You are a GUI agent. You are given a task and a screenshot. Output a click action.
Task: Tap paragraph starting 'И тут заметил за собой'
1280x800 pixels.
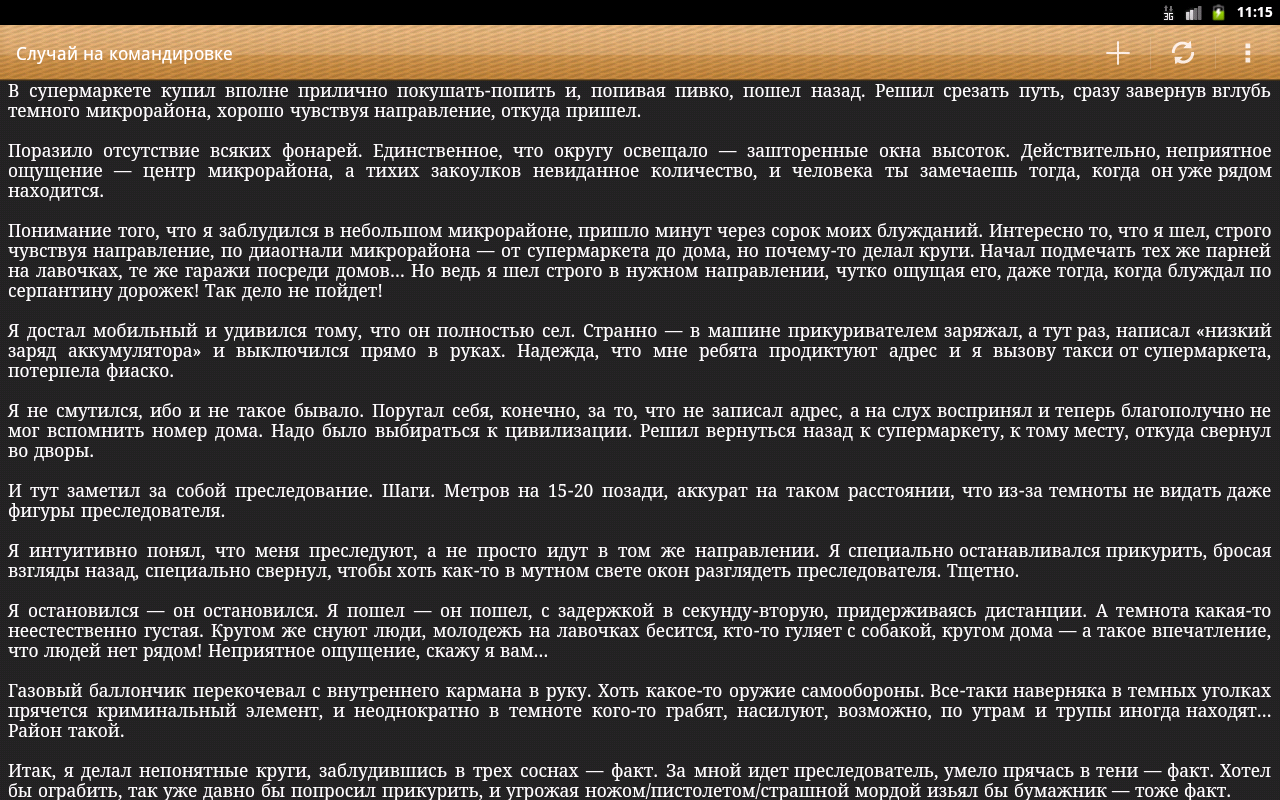tap(640, 501)
